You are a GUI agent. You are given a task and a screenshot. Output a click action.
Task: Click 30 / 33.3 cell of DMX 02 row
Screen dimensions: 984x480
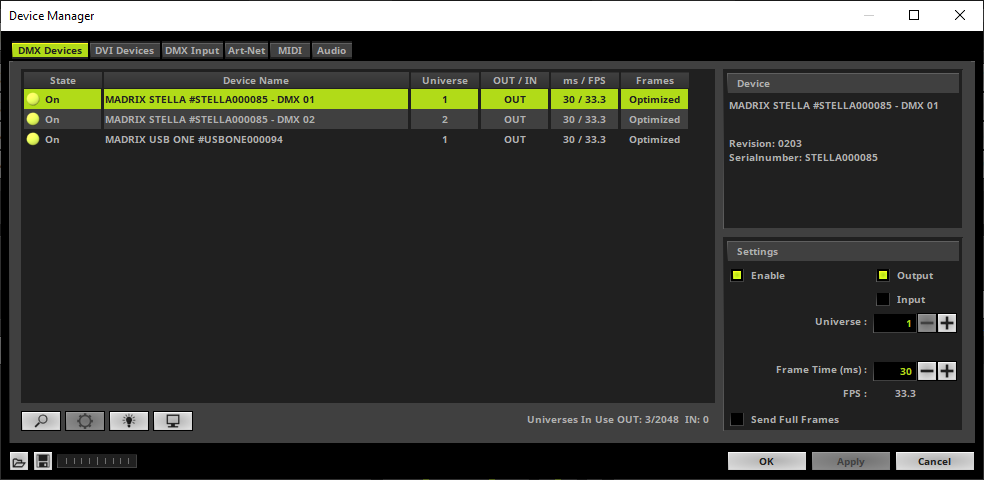[x=584, y=119]
